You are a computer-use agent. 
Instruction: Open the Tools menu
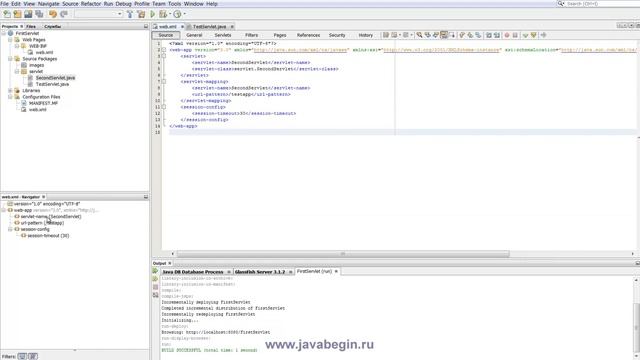click(x=174, y=4)
